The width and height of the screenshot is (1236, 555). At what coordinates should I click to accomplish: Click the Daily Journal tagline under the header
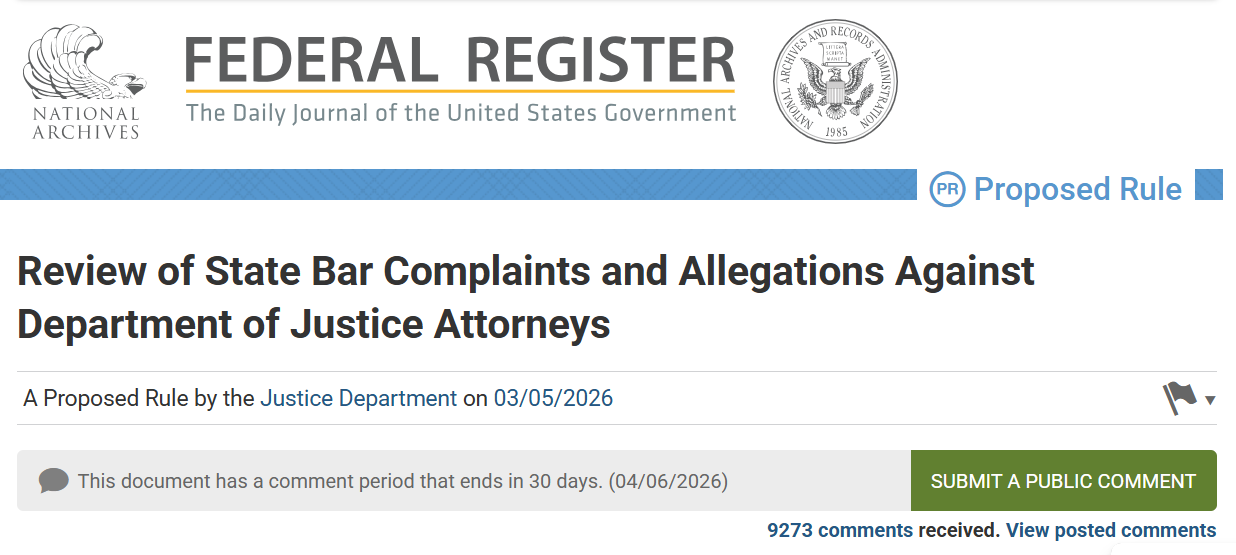click(461, 112)
